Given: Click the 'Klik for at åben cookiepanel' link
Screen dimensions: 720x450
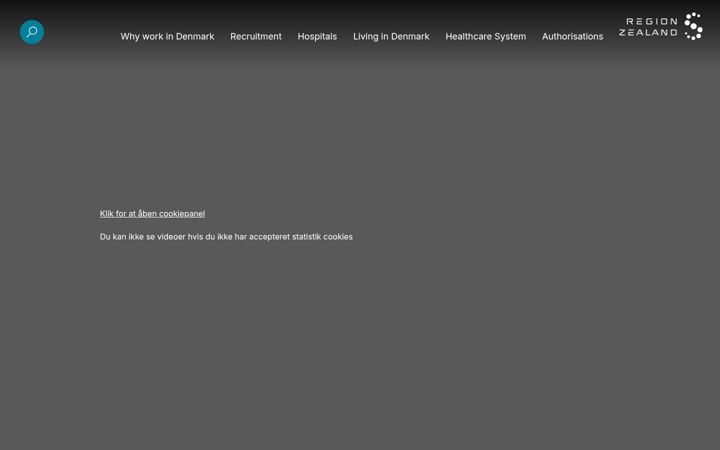Looking at the screenshot, I should 152,214.
